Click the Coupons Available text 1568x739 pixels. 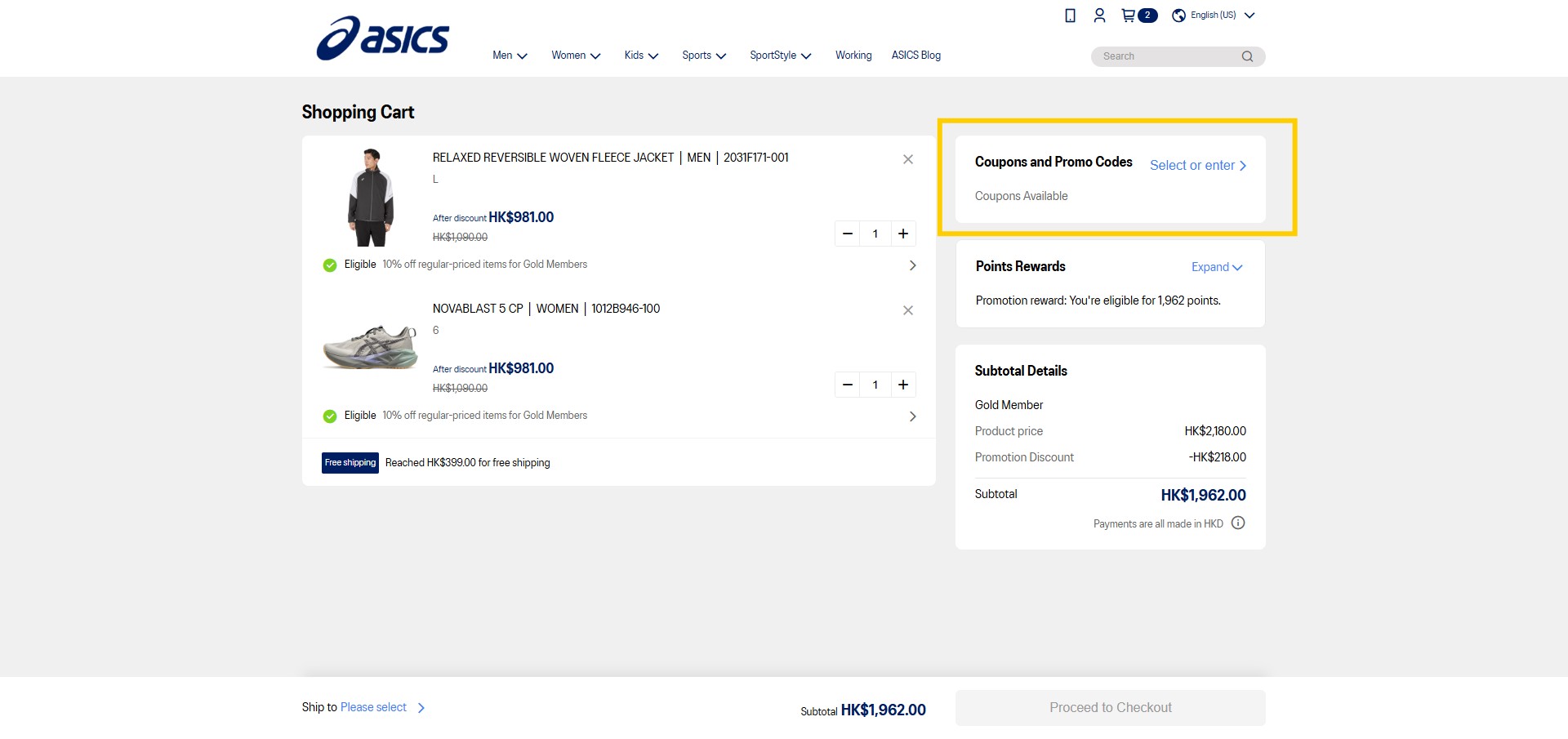click(x=1021, y=196)
